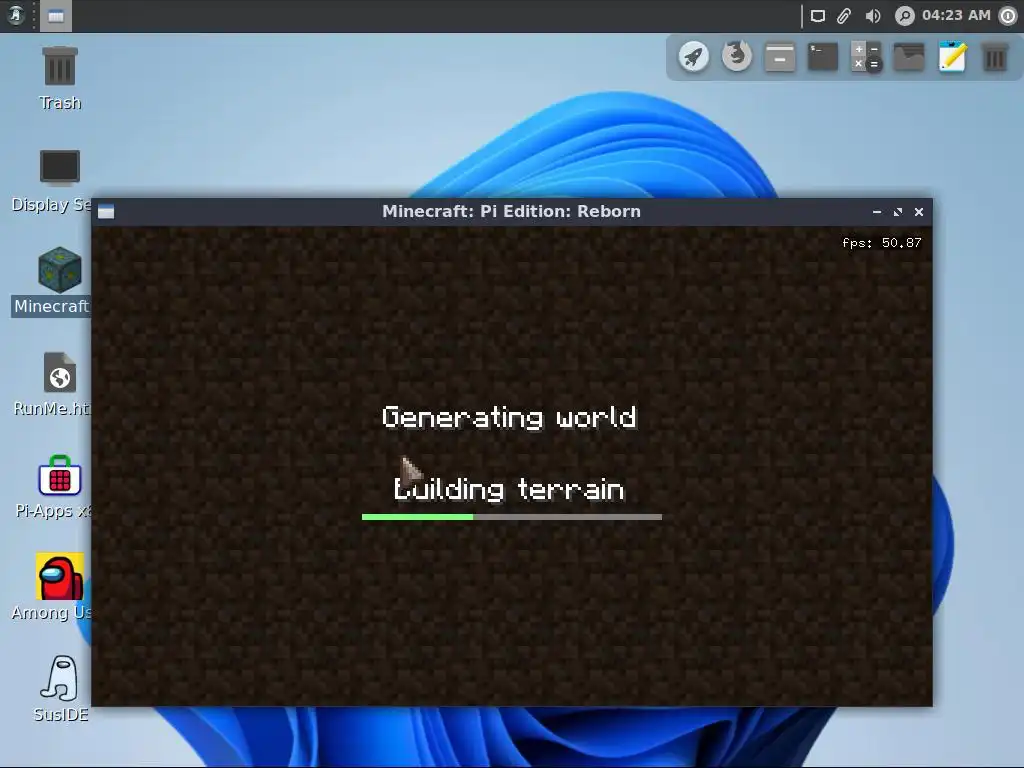This screenshot has height=768, width=1024.
Task: Click the display tray icon
Action: (x=818, y=16)
